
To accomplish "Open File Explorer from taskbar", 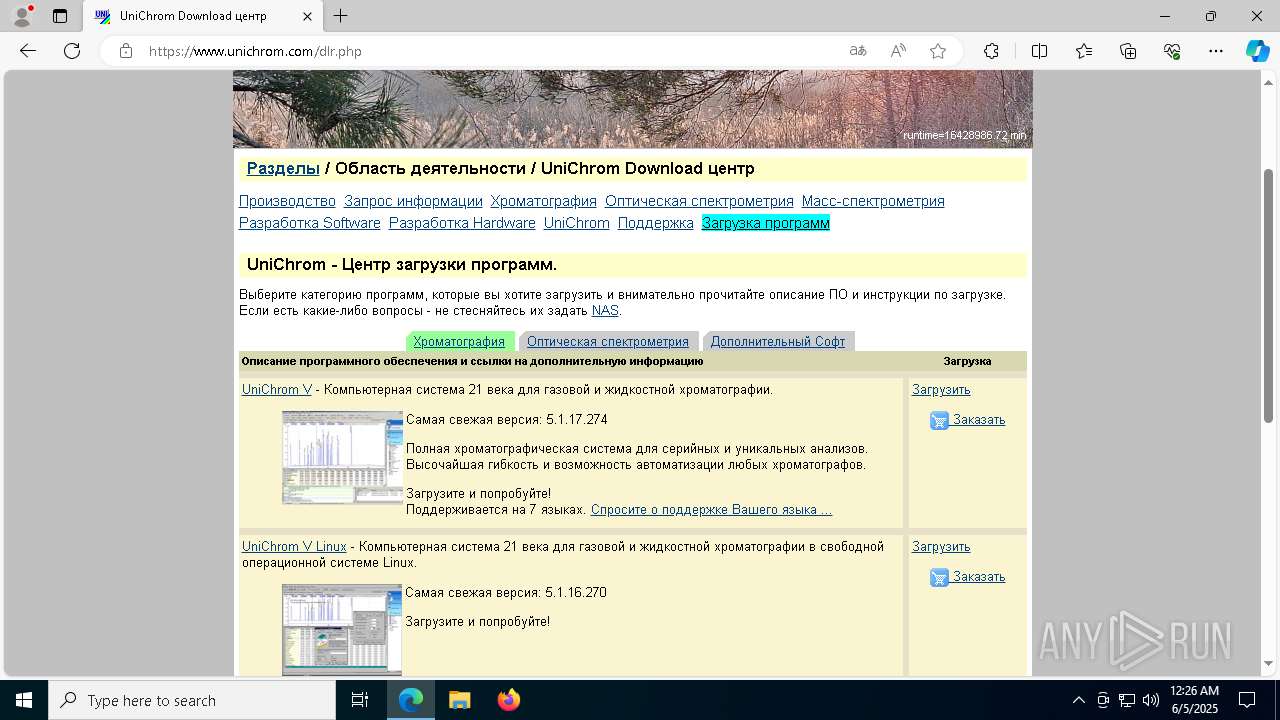I will pos(459,700).
